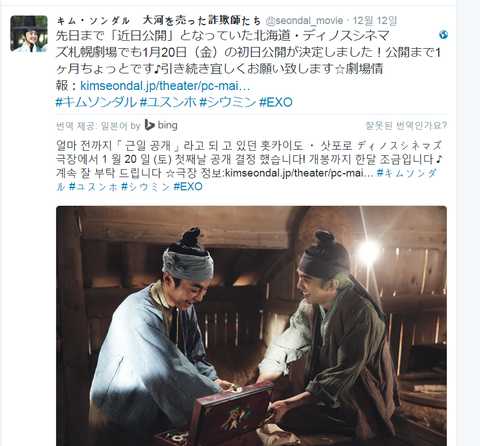This screenshot has width=480, height=446.
Task: Enlarge the movie still photo
Action: [x=251, y=326]
